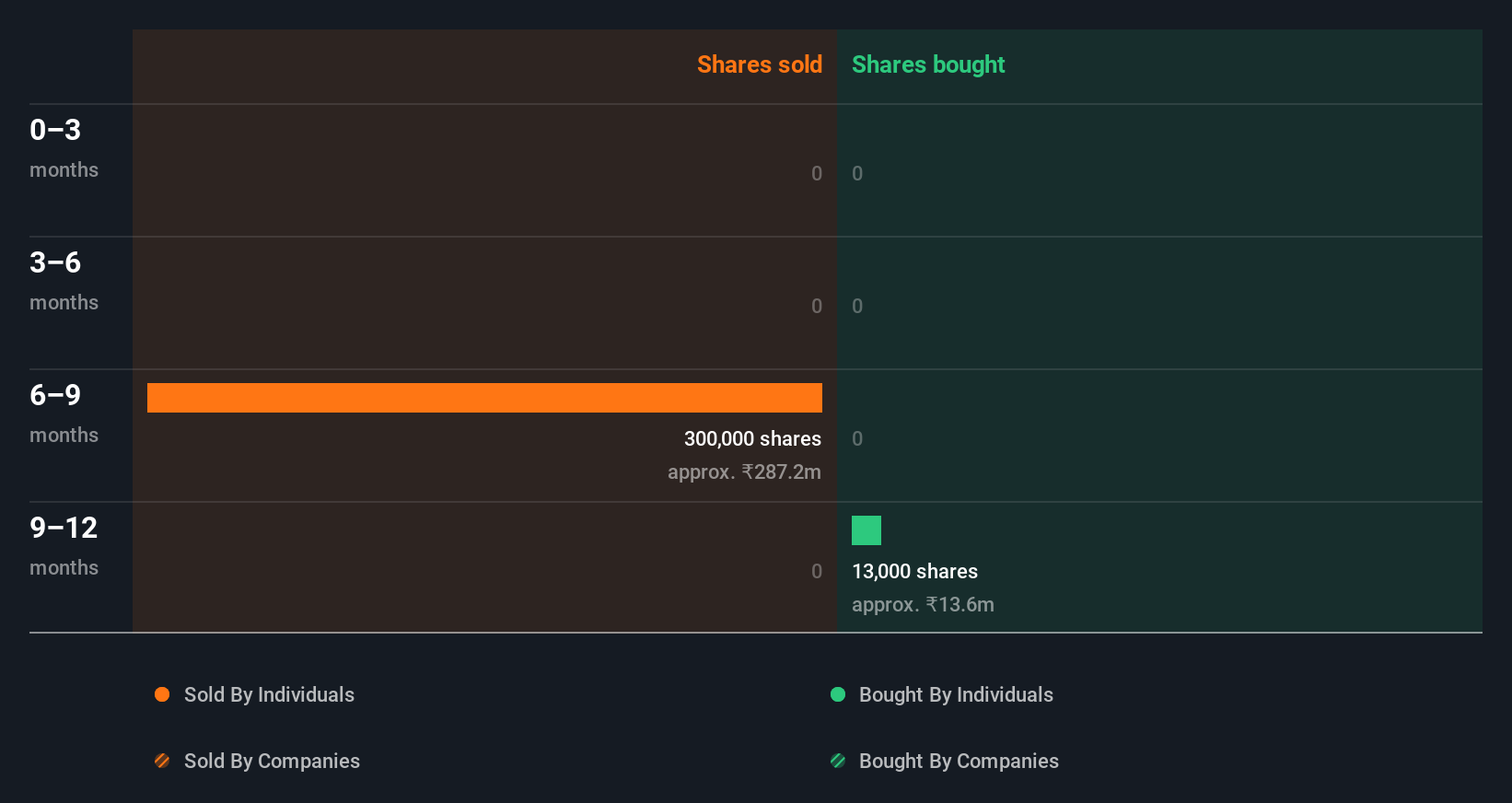The width and height of the screenshot is (1512, 803).
Task: Toggle the Bought By Companies legend label
Action: 959,761
